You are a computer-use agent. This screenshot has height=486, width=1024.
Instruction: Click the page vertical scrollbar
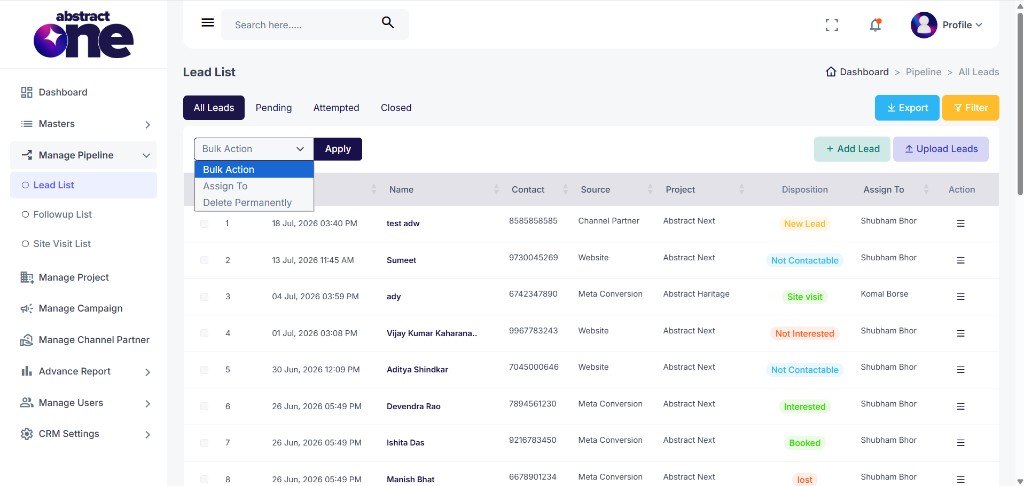pyautogui.click(x=1019, y=105)
